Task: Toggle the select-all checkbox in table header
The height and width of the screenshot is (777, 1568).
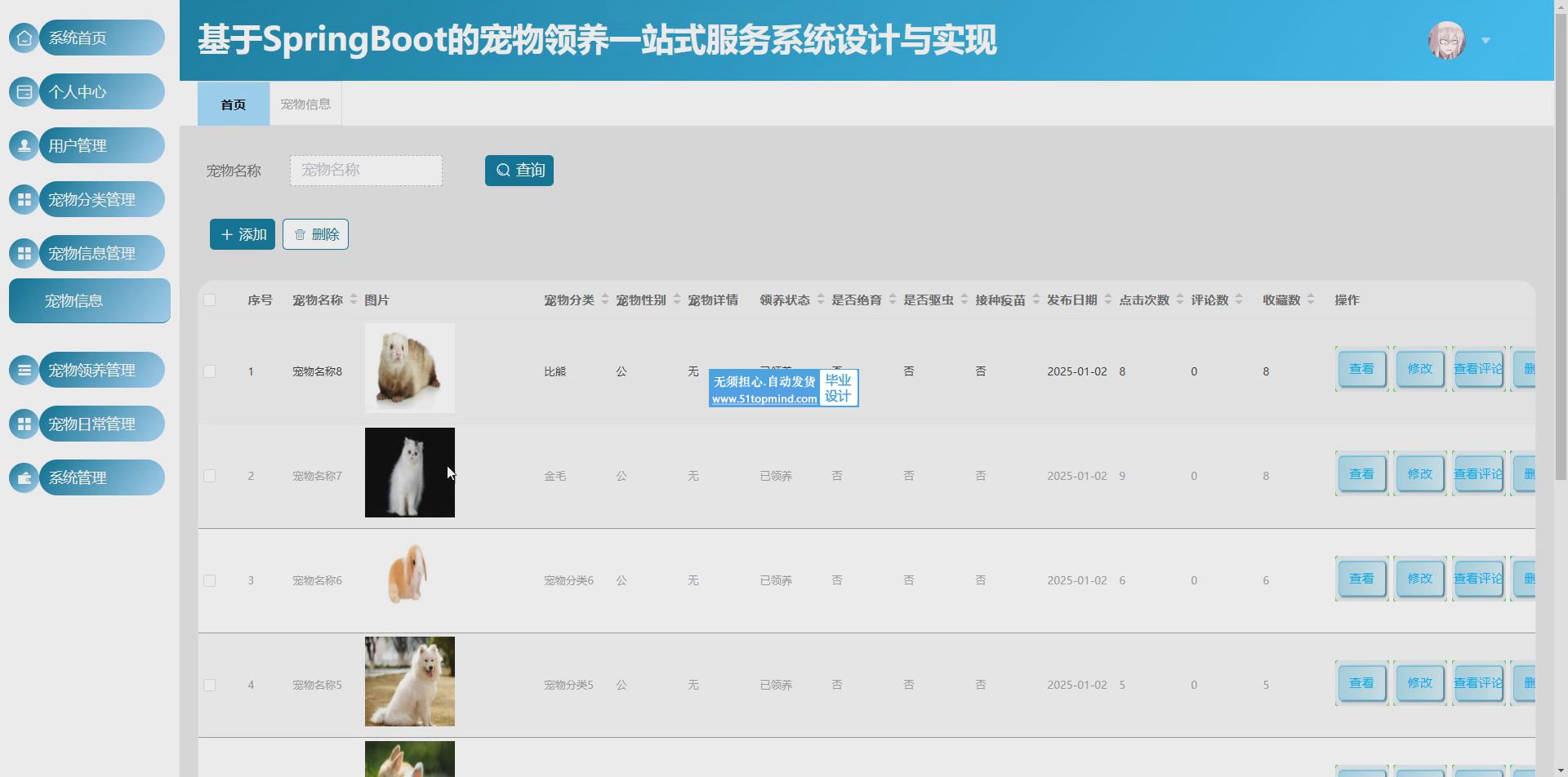Action: 210,300
